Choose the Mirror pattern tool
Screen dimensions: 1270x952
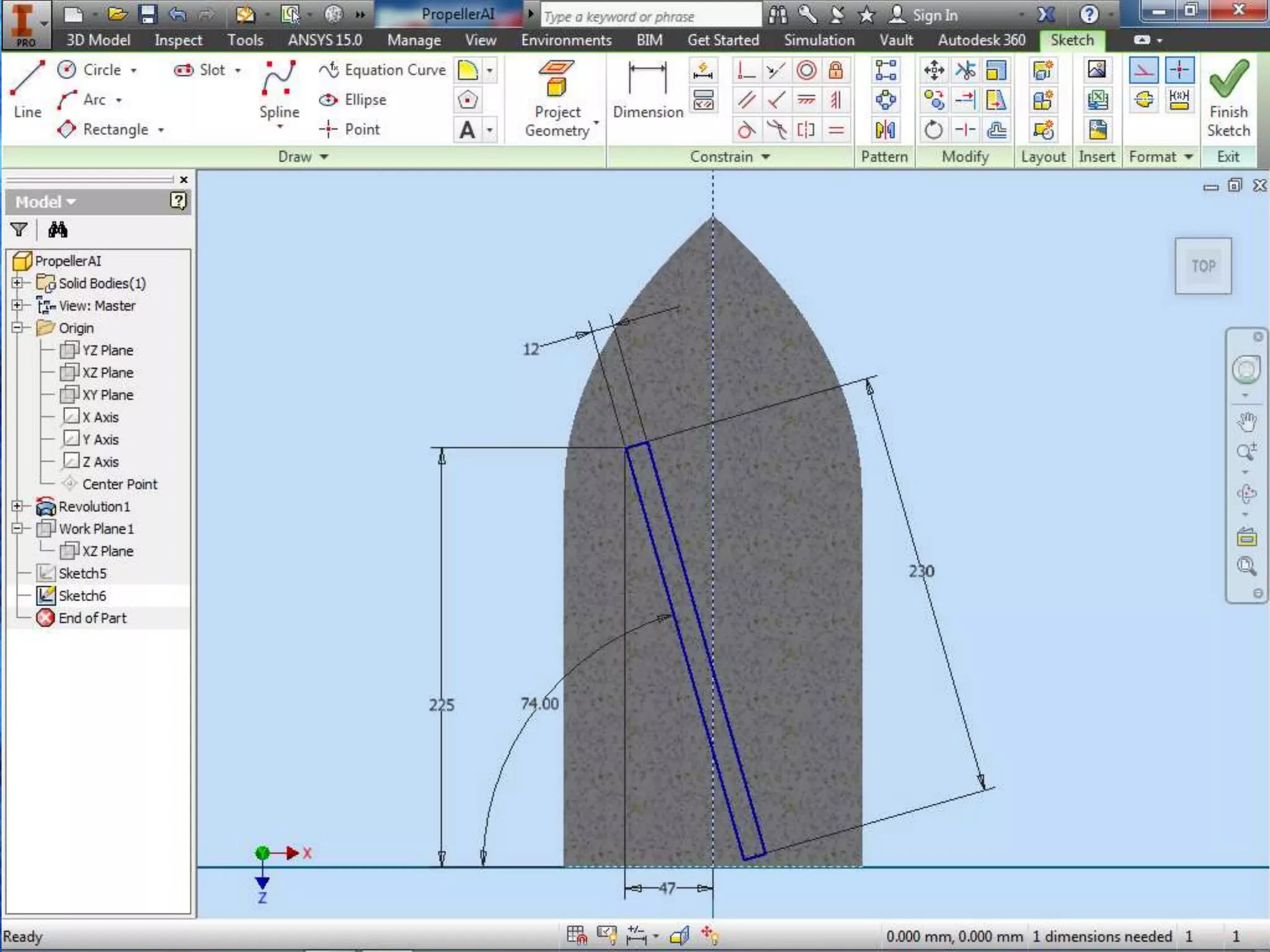pos(885,130)
